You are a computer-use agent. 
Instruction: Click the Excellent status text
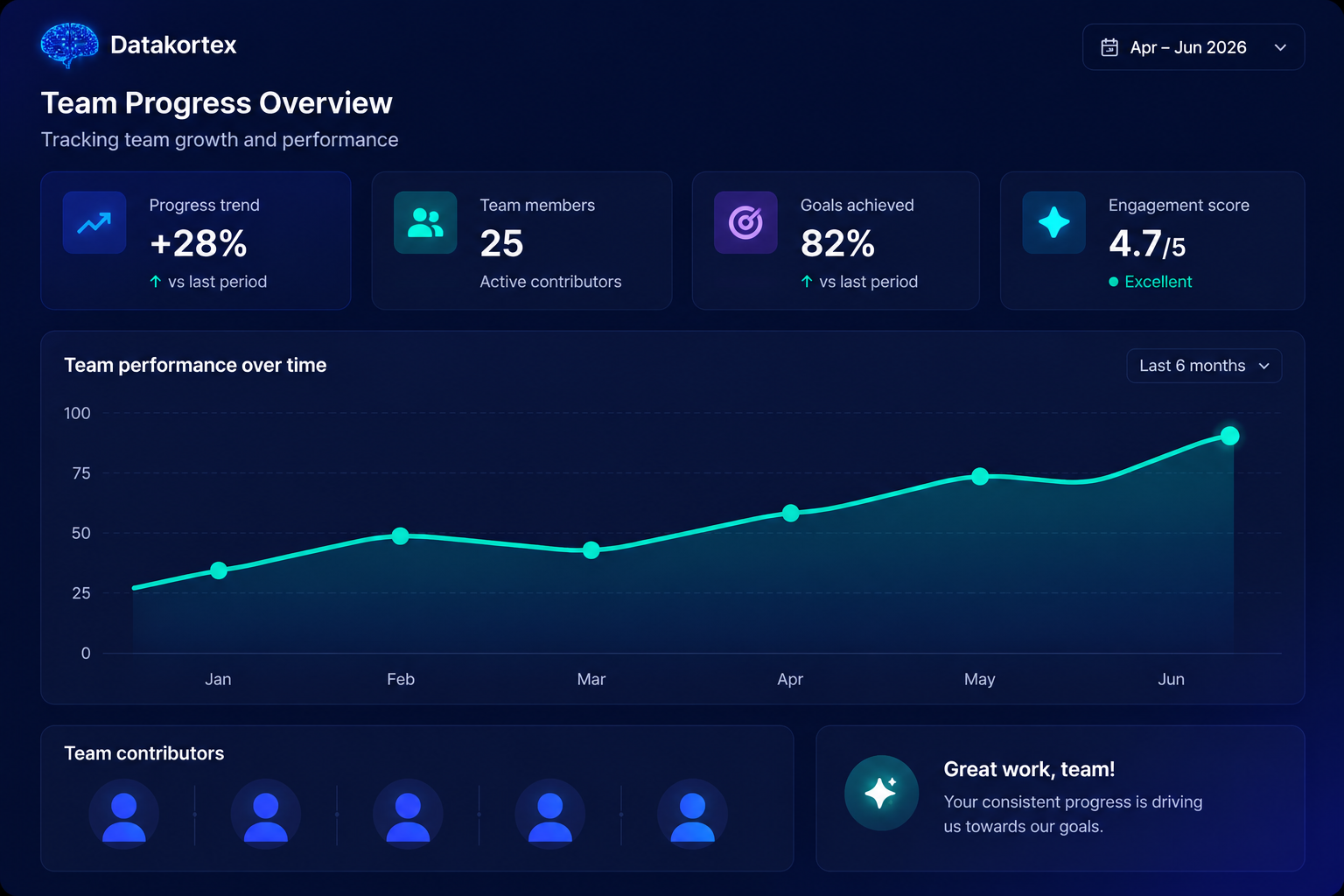(1158, 282)
